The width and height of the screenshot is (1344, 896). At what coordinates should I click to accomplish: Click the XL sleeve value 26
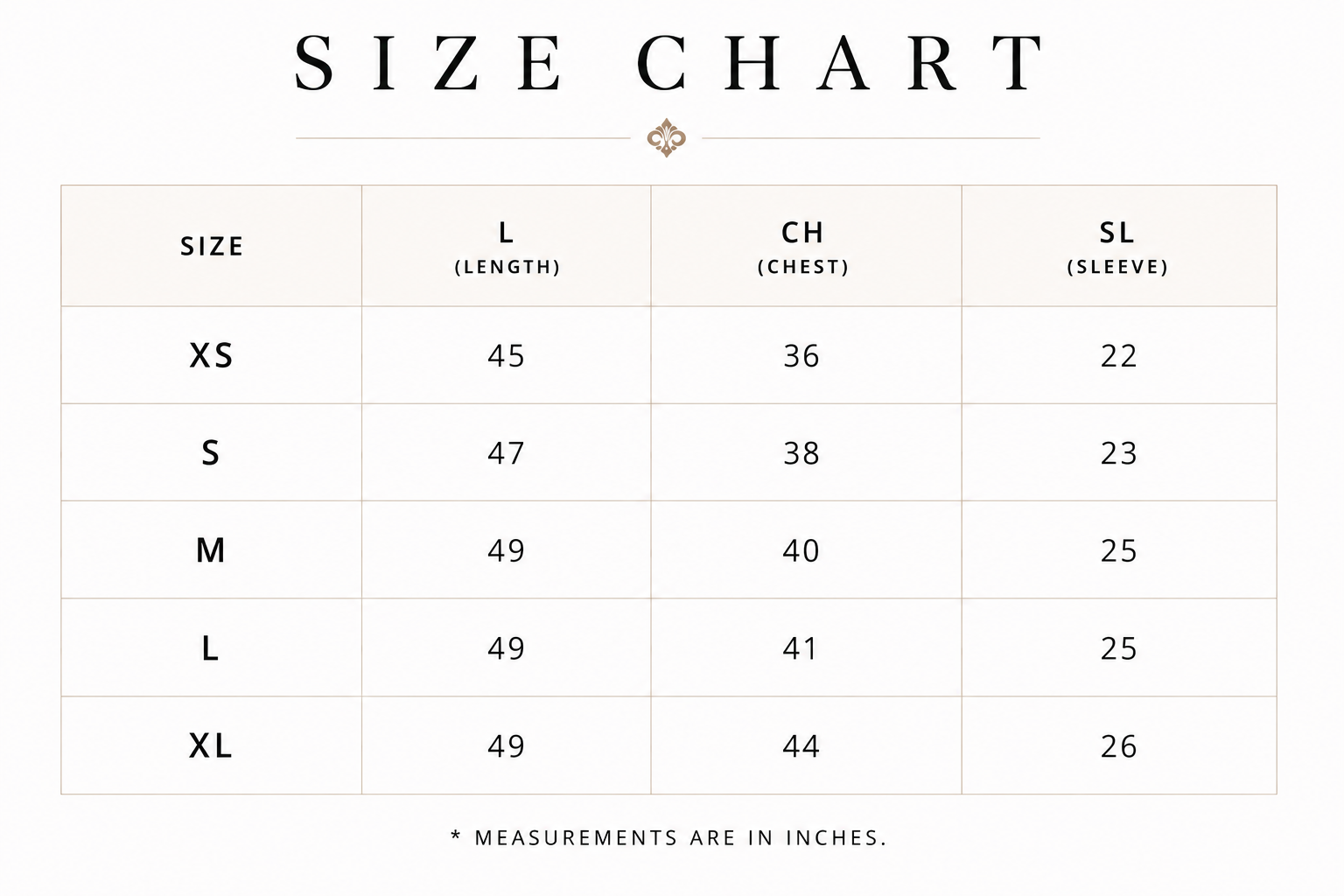pos(1118,746)
